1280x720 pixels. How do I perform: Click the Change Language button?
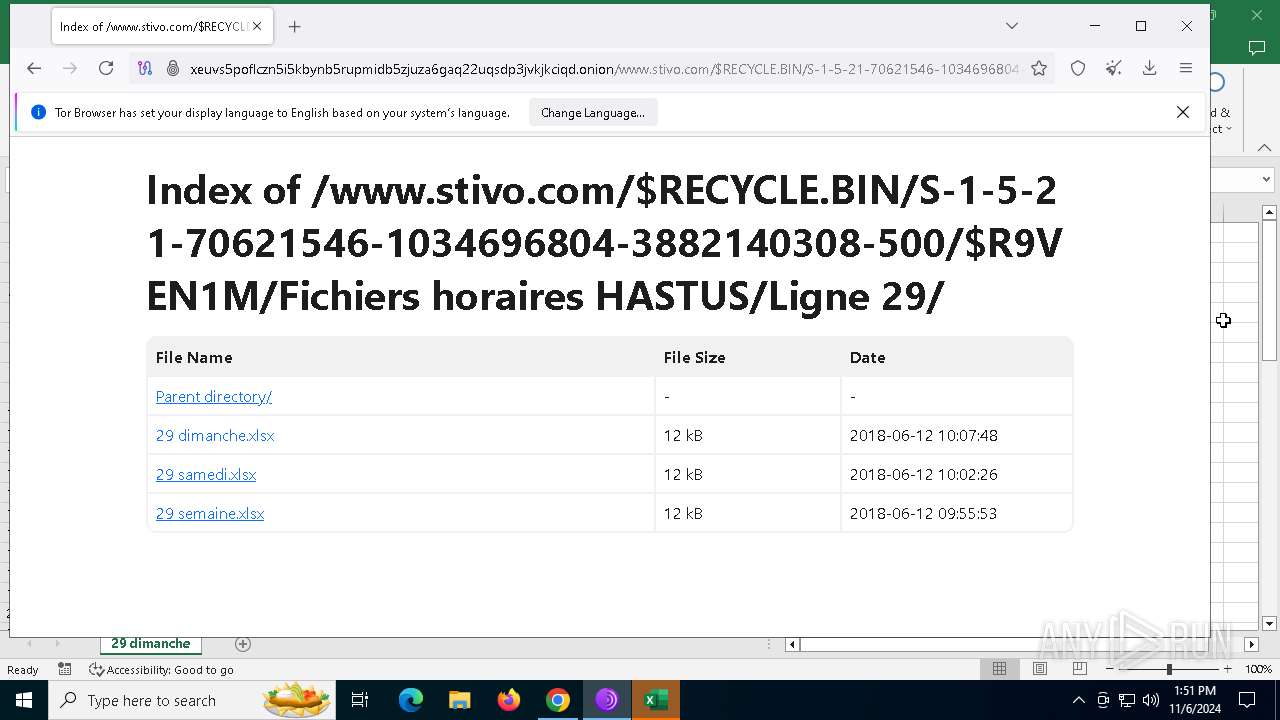coord(593,113)
